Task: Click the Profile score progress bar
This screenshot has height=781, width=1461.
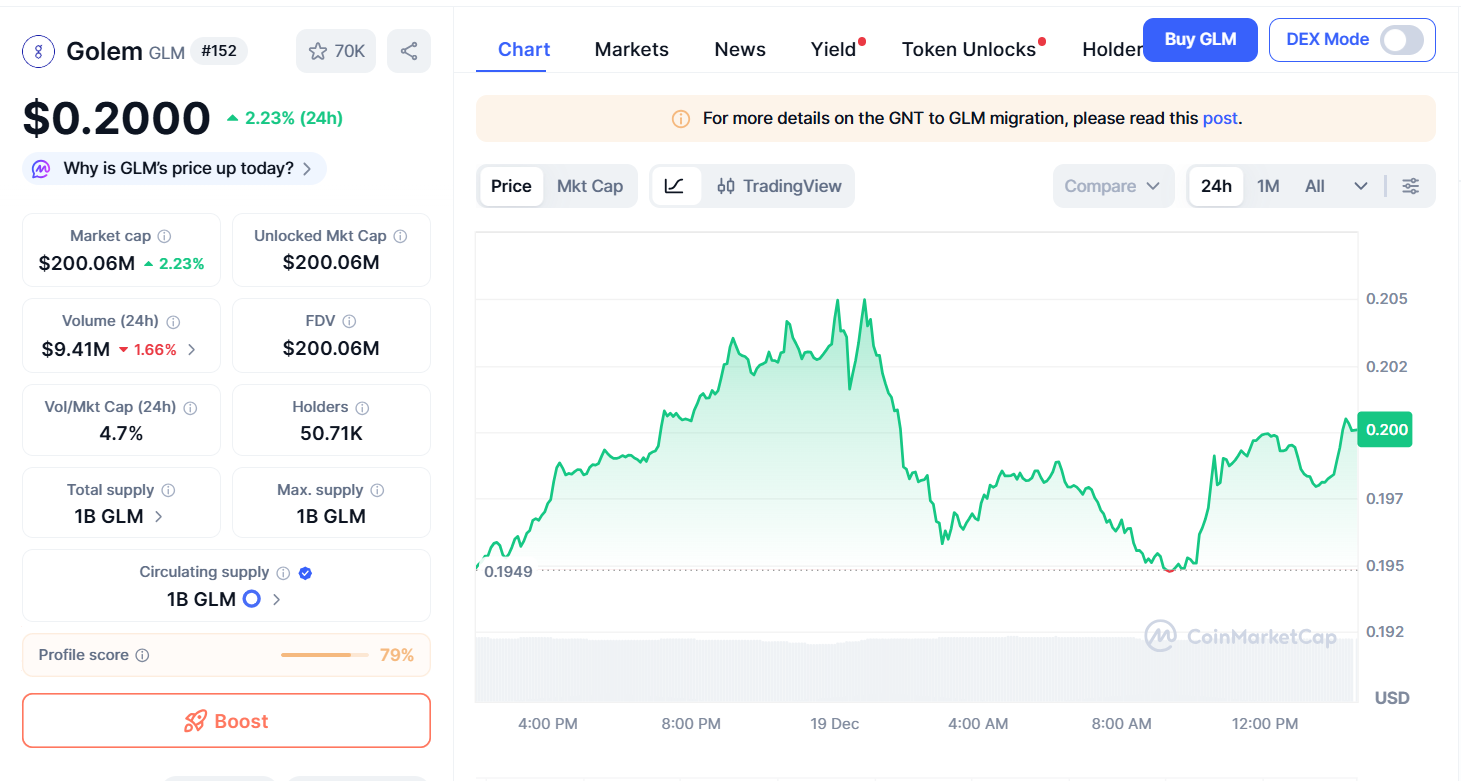Action: [x=323, y=654]
